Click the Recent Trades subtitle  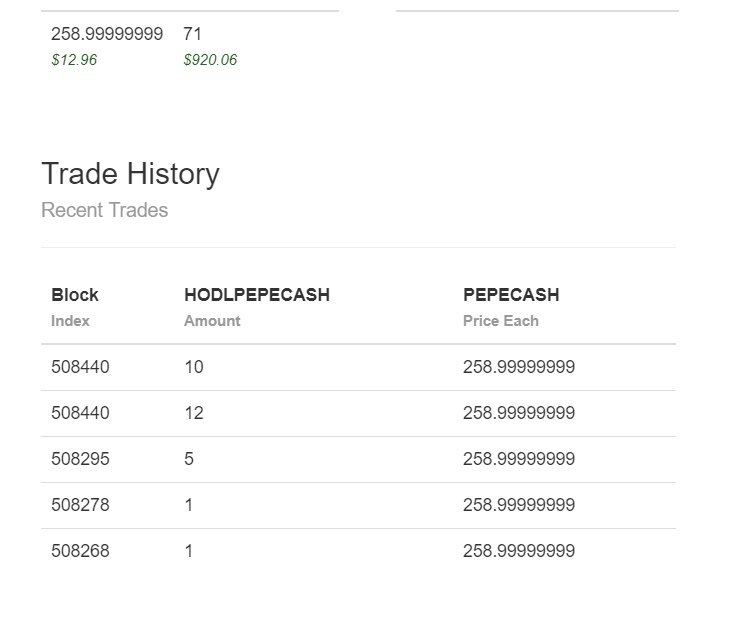[x=105, y=210]
